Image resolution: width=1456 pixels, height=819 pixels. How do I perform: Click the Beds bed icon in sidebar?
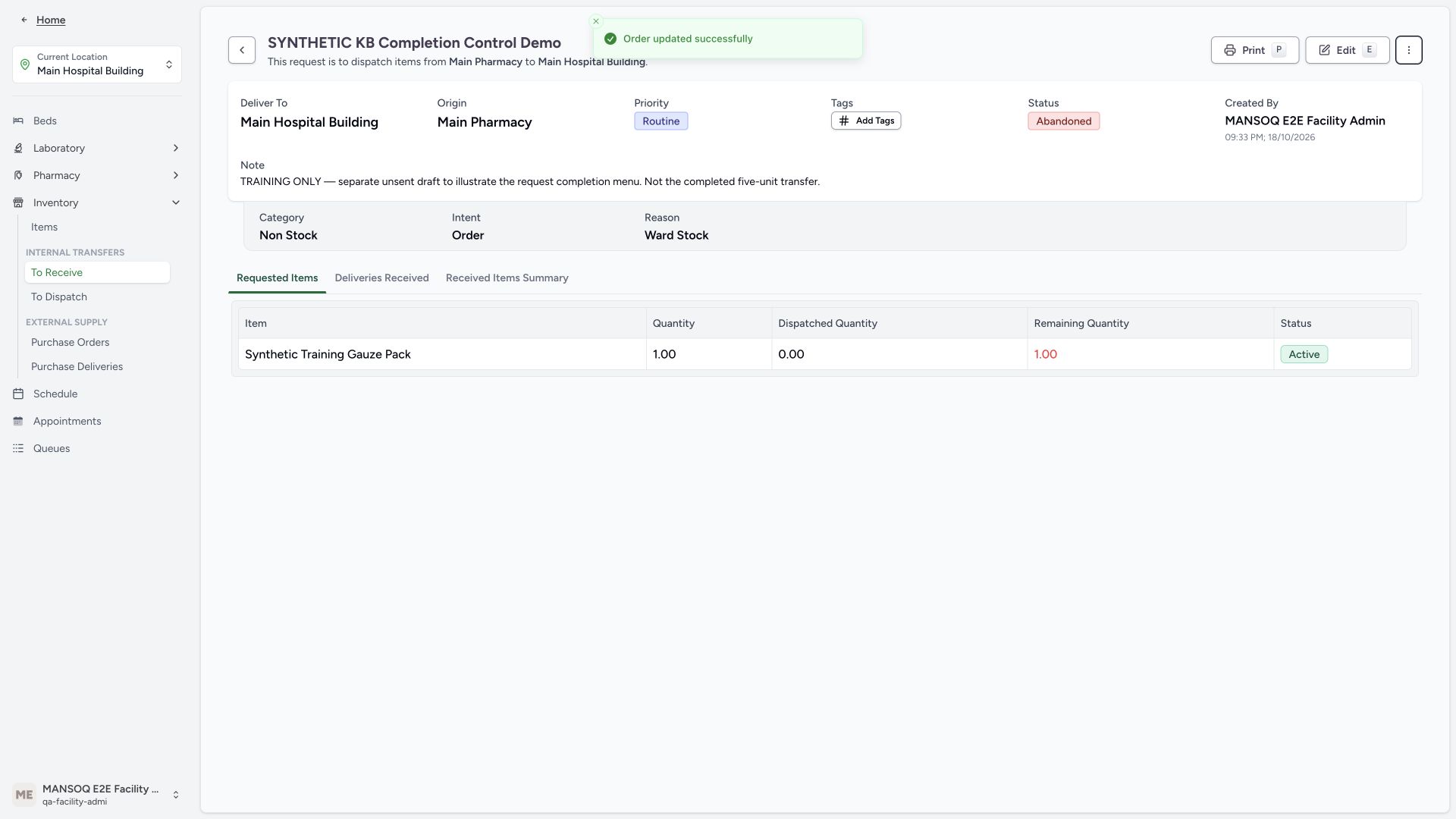18,121
